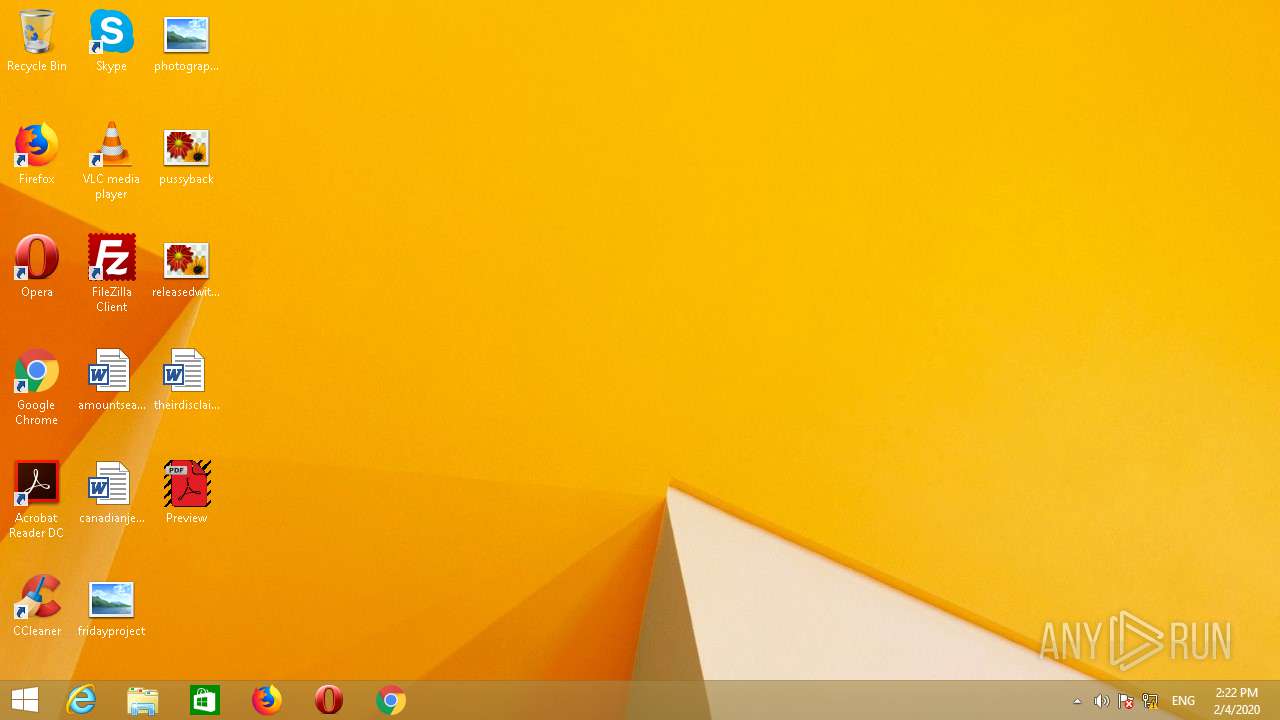The width and height of the screenshot is (1280, 720).
Task: Select the Acrobat Reader DC shortcut
Action: point(37,499)
